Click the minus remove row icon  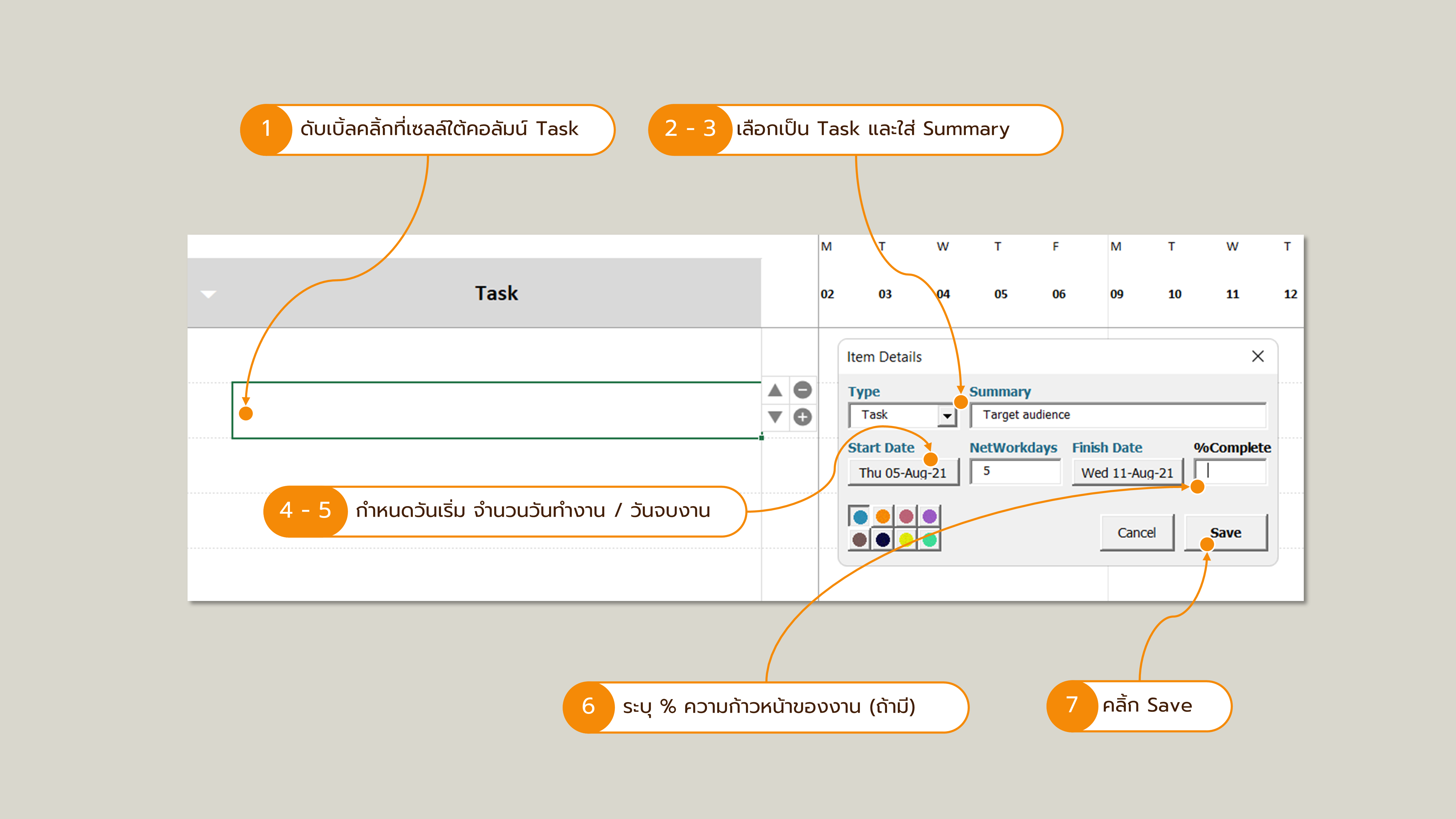(x=802, y=390)
